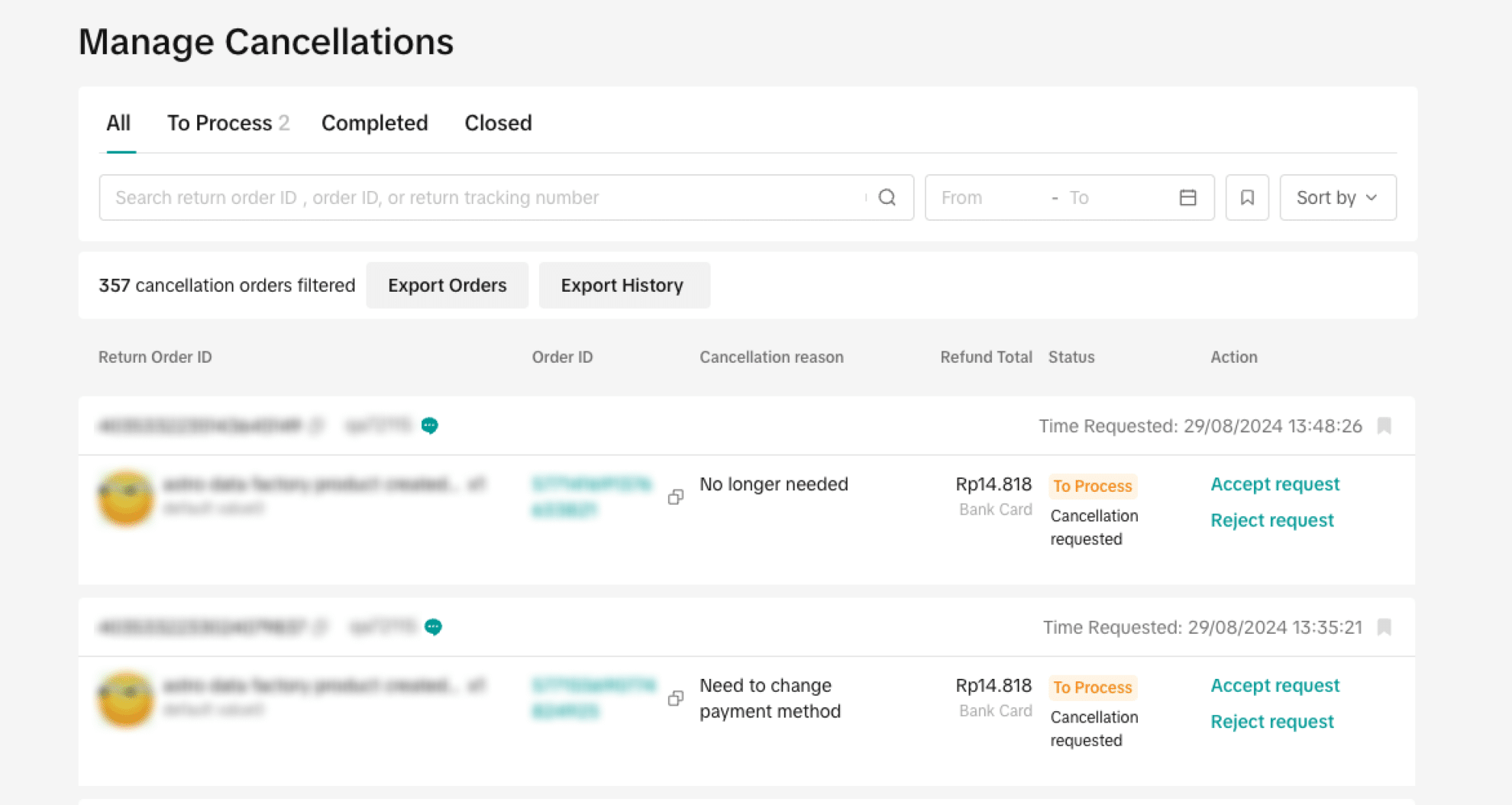This screenshot has width=1512, height=805.
Task: Open the date range calendar icon
Action: click(1187, 198)
